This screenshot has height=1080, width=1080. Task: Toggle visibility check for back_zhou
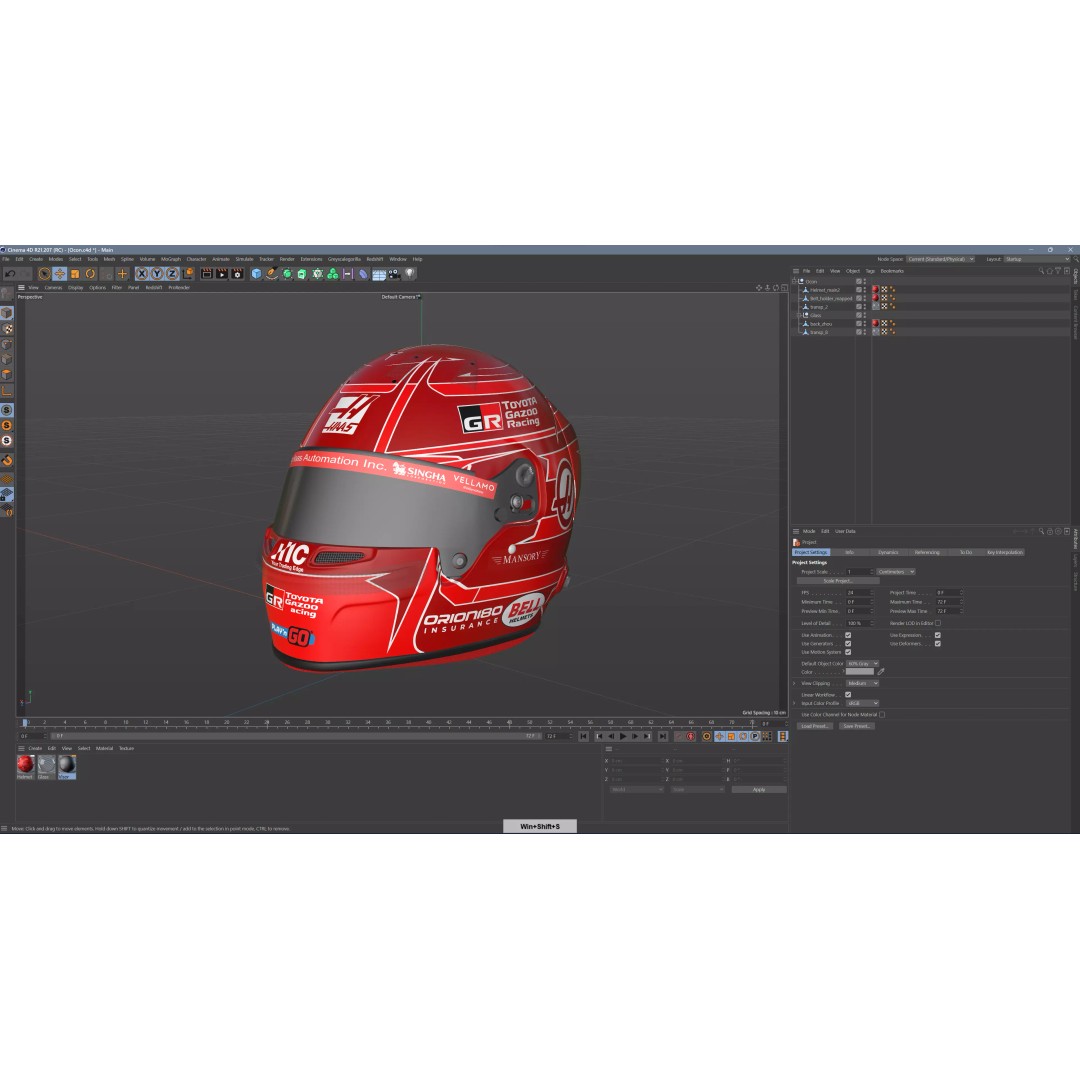(x=859, y=323)
